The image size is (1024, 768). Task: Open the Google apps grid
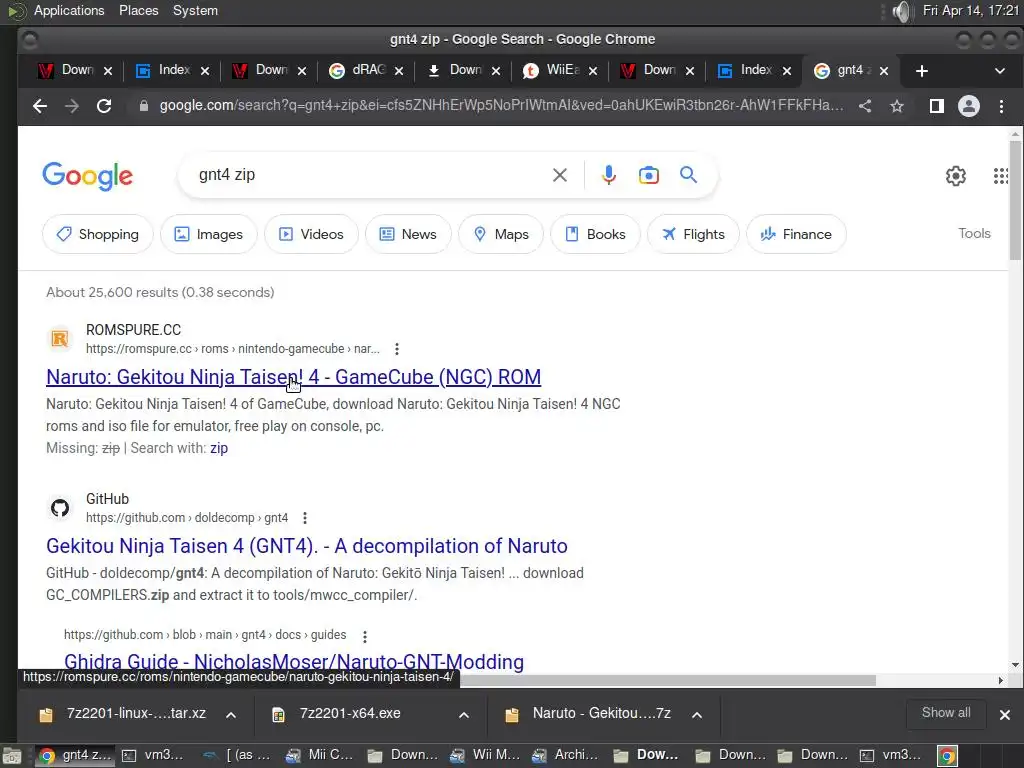[x=1000, y=176]
